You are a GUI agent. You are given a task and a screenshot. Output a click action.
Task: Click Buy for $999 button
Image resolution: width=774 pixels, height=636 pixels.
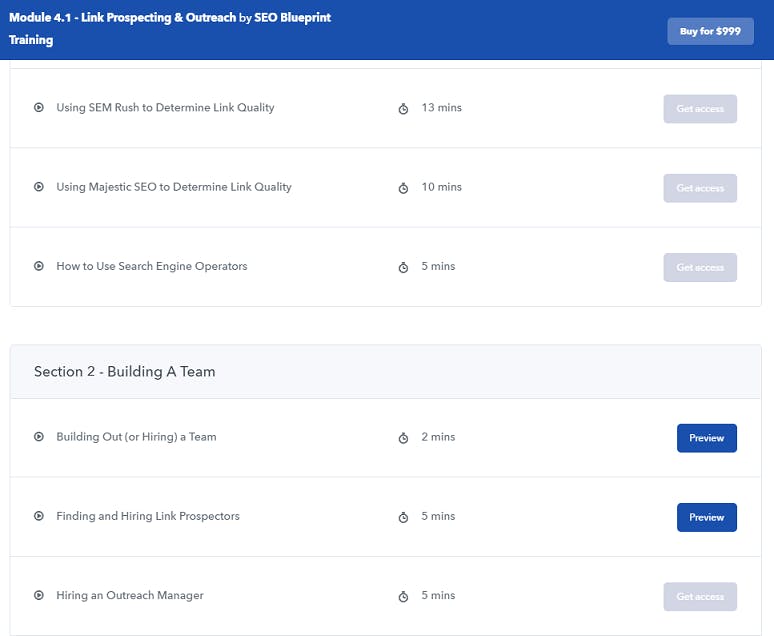pos(710,31)
